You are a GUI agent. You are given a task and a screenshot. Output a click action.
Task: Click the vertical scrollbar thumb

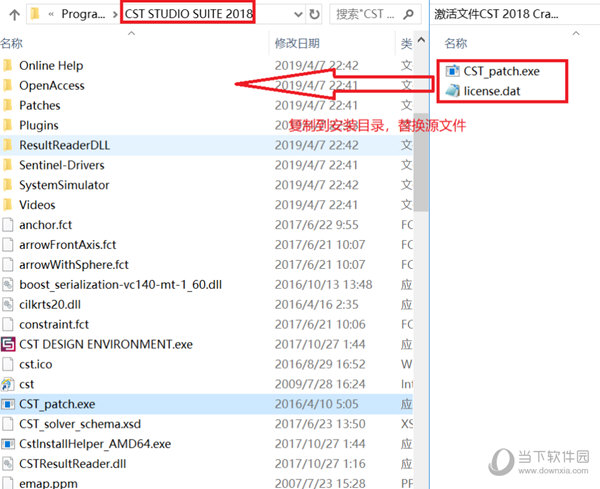point(421,162)
